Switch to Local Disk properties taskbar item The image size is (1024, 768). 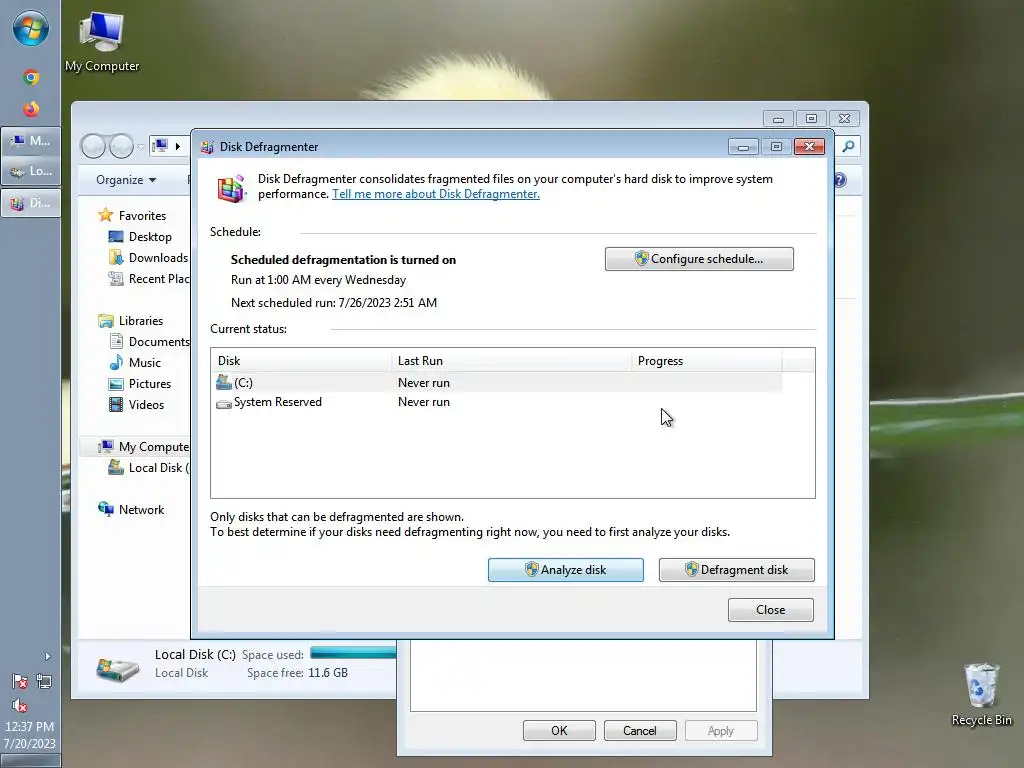pyautogui.click(x=31, y=171)
